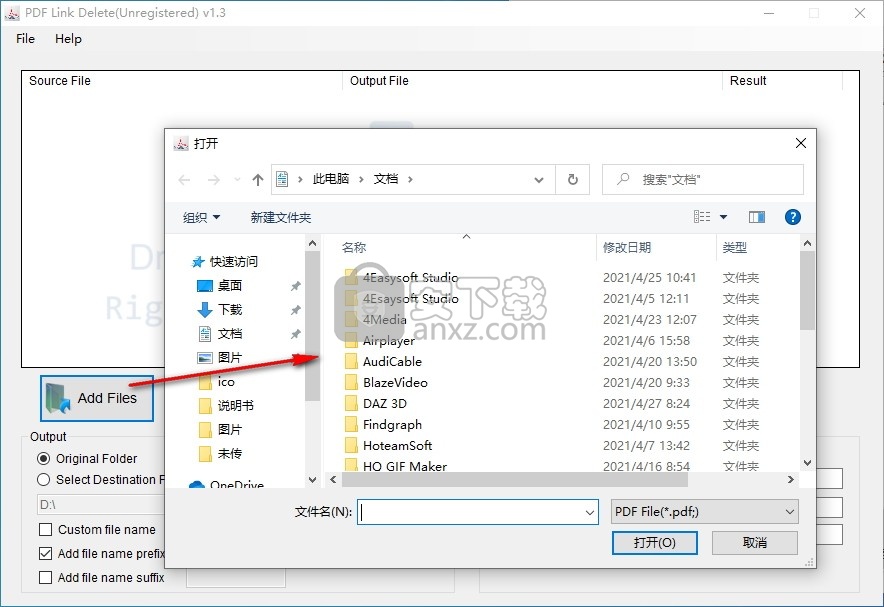884x607 pixels.
Task: Open 下载 in the sidebar
Action: [x=230, y=309]
